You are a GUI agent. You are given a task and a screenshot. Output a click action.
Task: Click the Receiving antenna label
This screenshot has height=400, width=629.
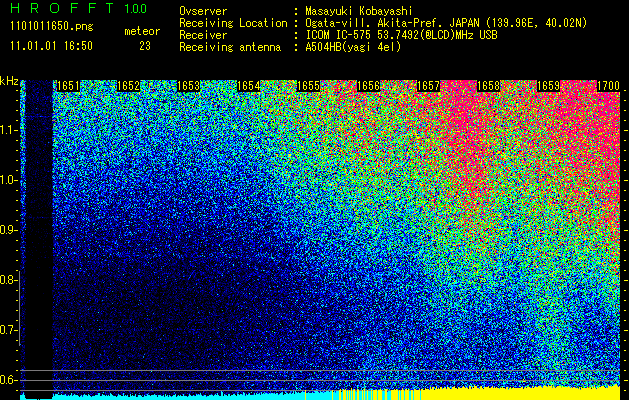coord(230,48)
